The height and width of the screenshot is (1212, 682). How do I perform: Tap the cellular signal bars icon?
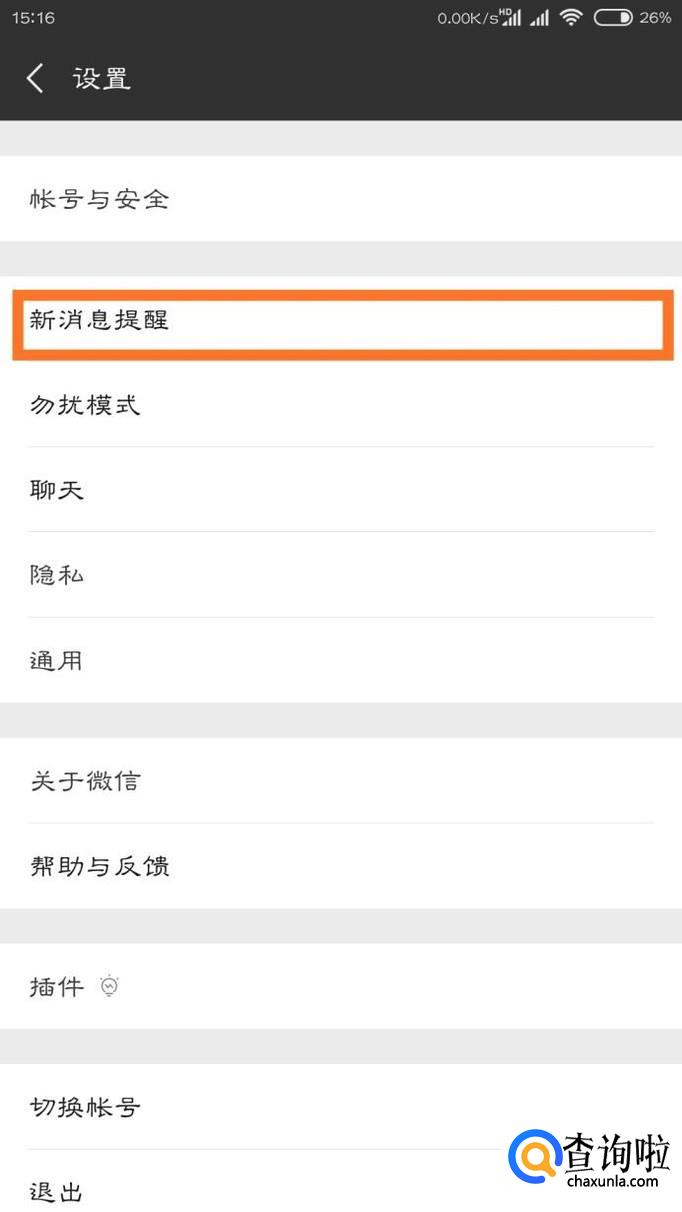tap(540, 17)
